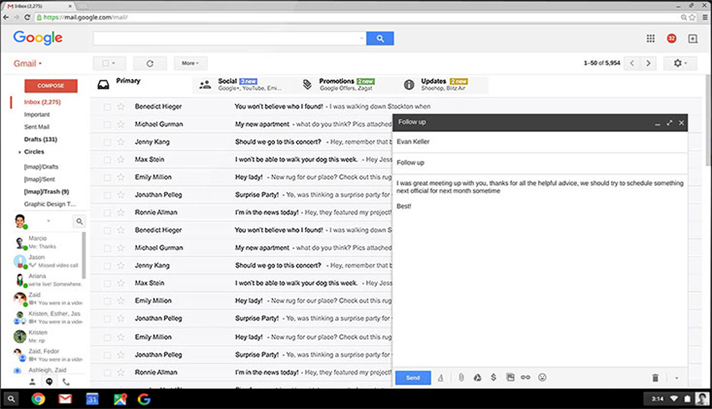Click the blue search button
This screenshot has height=409, width=712.
pyautogui.click(x=380, y=39)
